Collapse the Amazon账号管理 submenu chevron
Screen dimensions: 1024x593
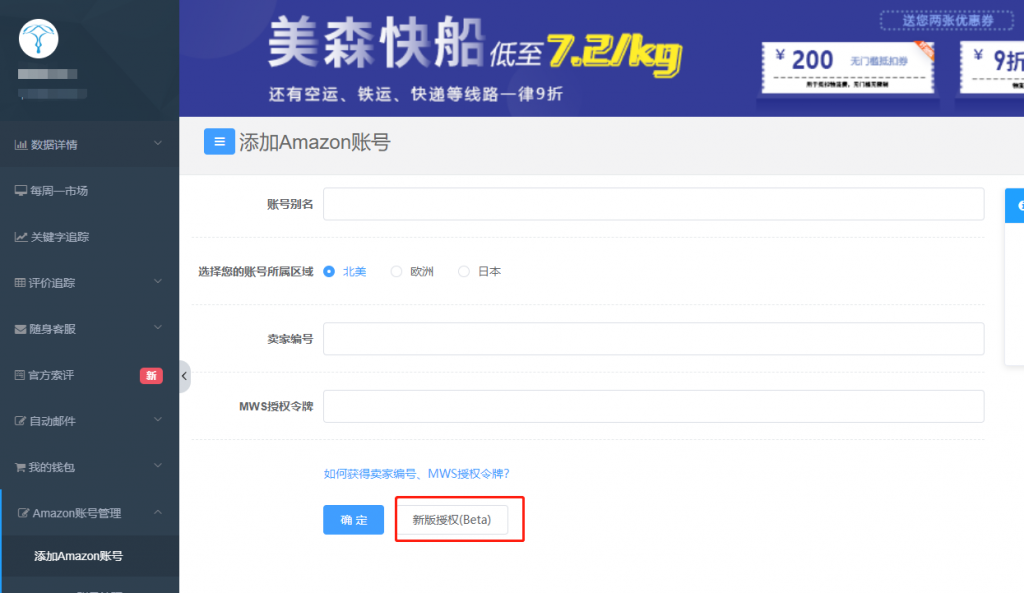point(158,512)
